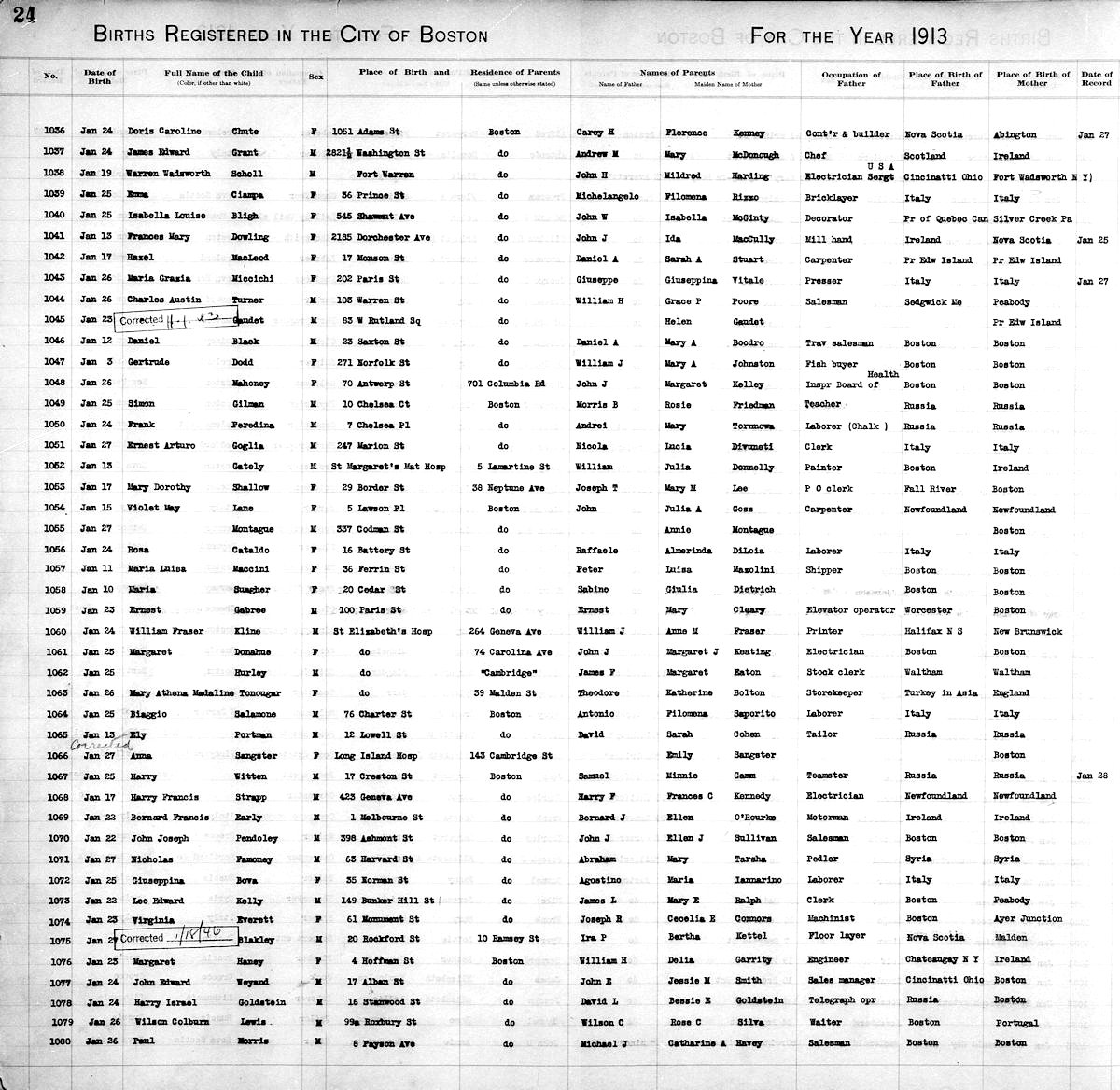Click "Long Island Hosp" entry
Image resolution: width=1120 pixels, height=1090 pixels.
coord(375,756)
